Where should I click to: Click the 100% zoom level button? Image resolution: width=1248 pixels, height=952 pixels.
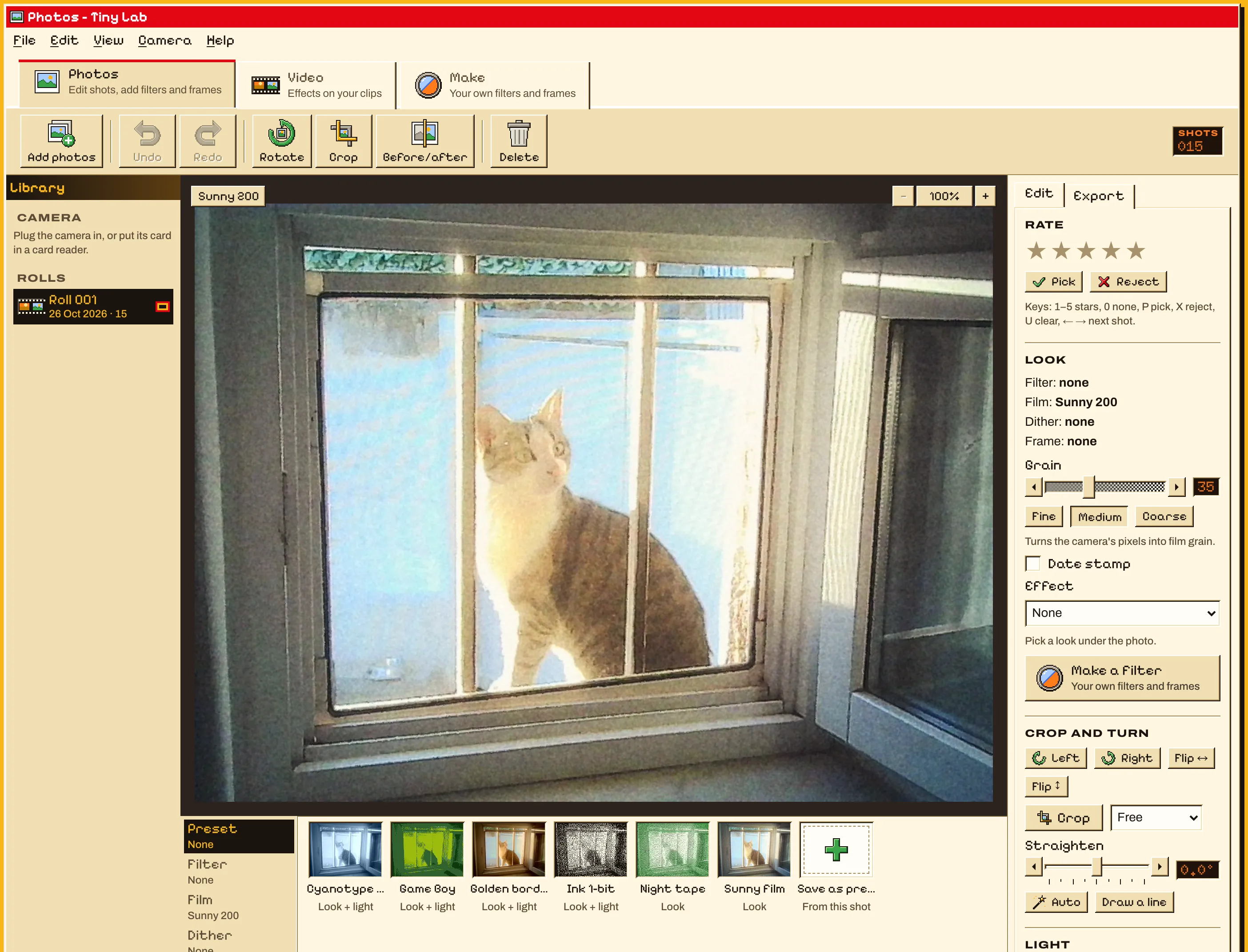click(x=944, y=196)
